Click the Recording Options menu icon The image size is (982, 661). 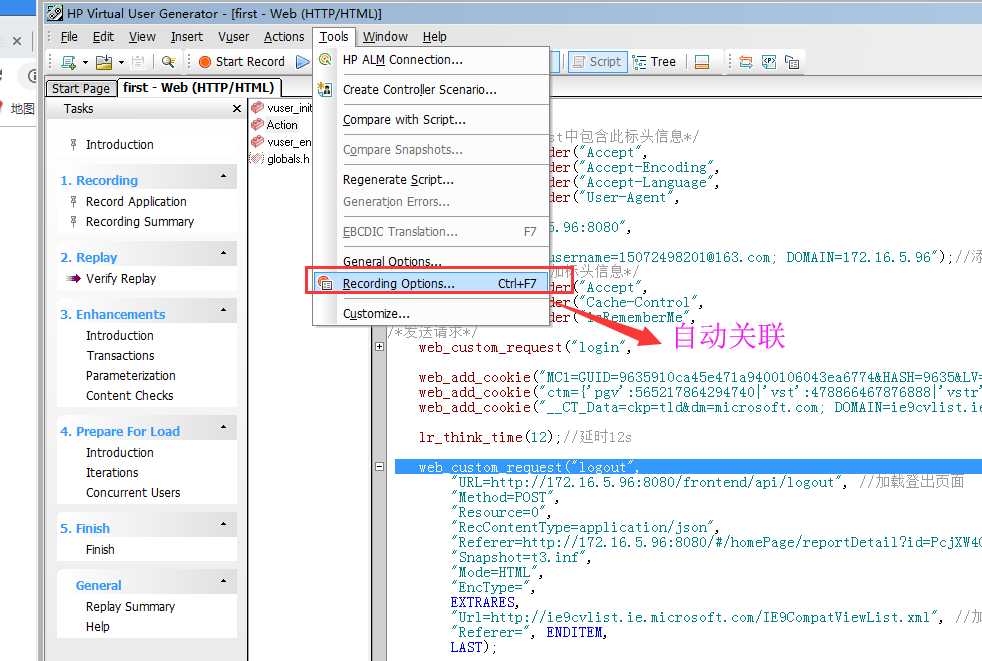pos(324,283)
